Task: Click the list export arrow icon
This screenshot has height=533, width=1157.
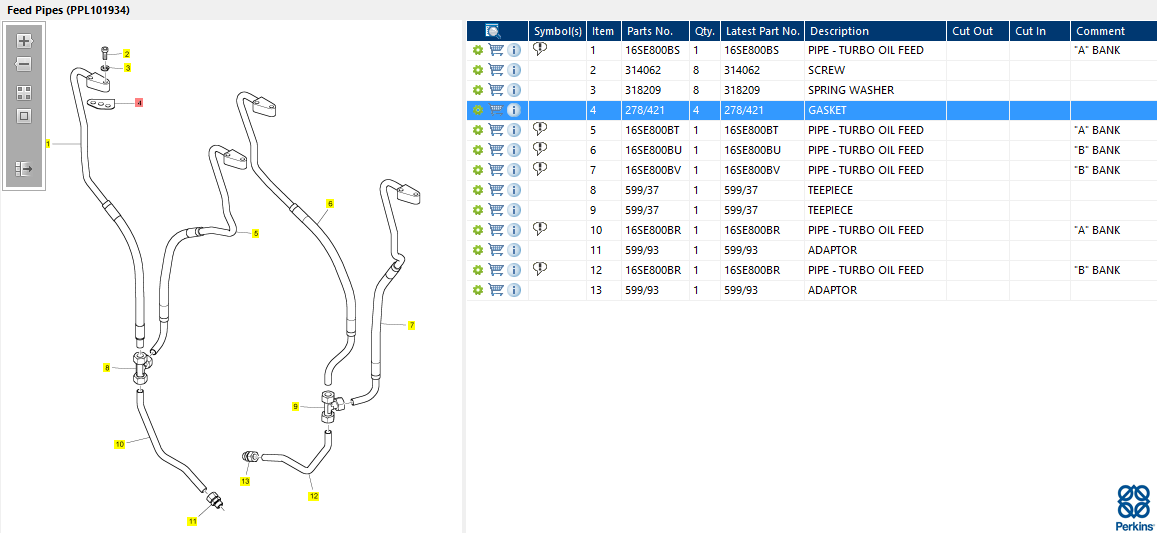Action: (24, 169)
